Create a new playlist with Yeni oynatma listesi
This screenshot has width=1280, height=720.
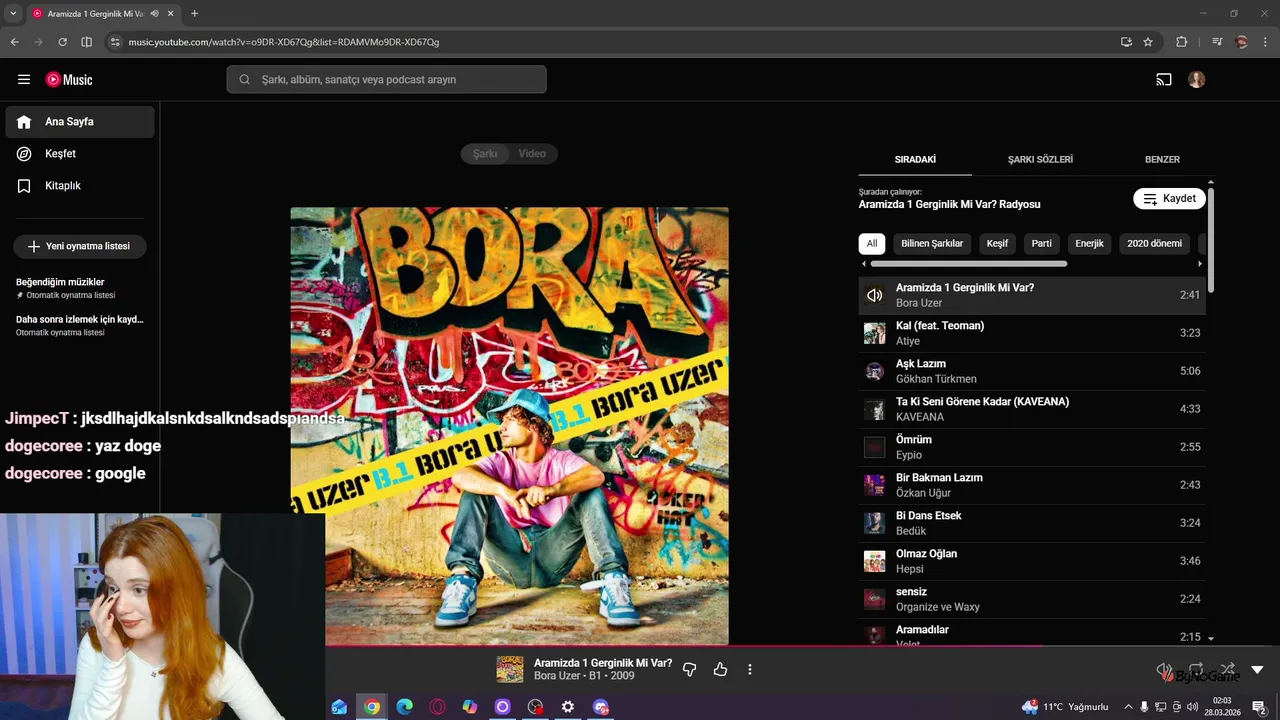click(x=80, y=246)
